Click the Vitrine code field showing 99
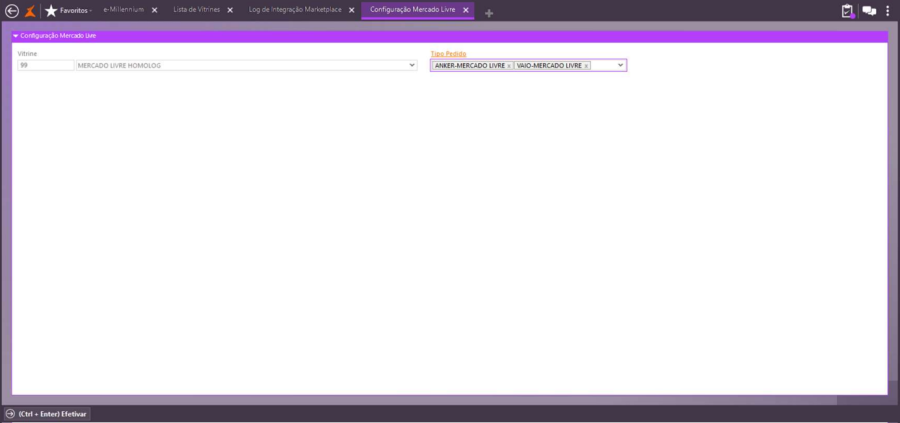The image size is (900, 423). pos(46,65)
